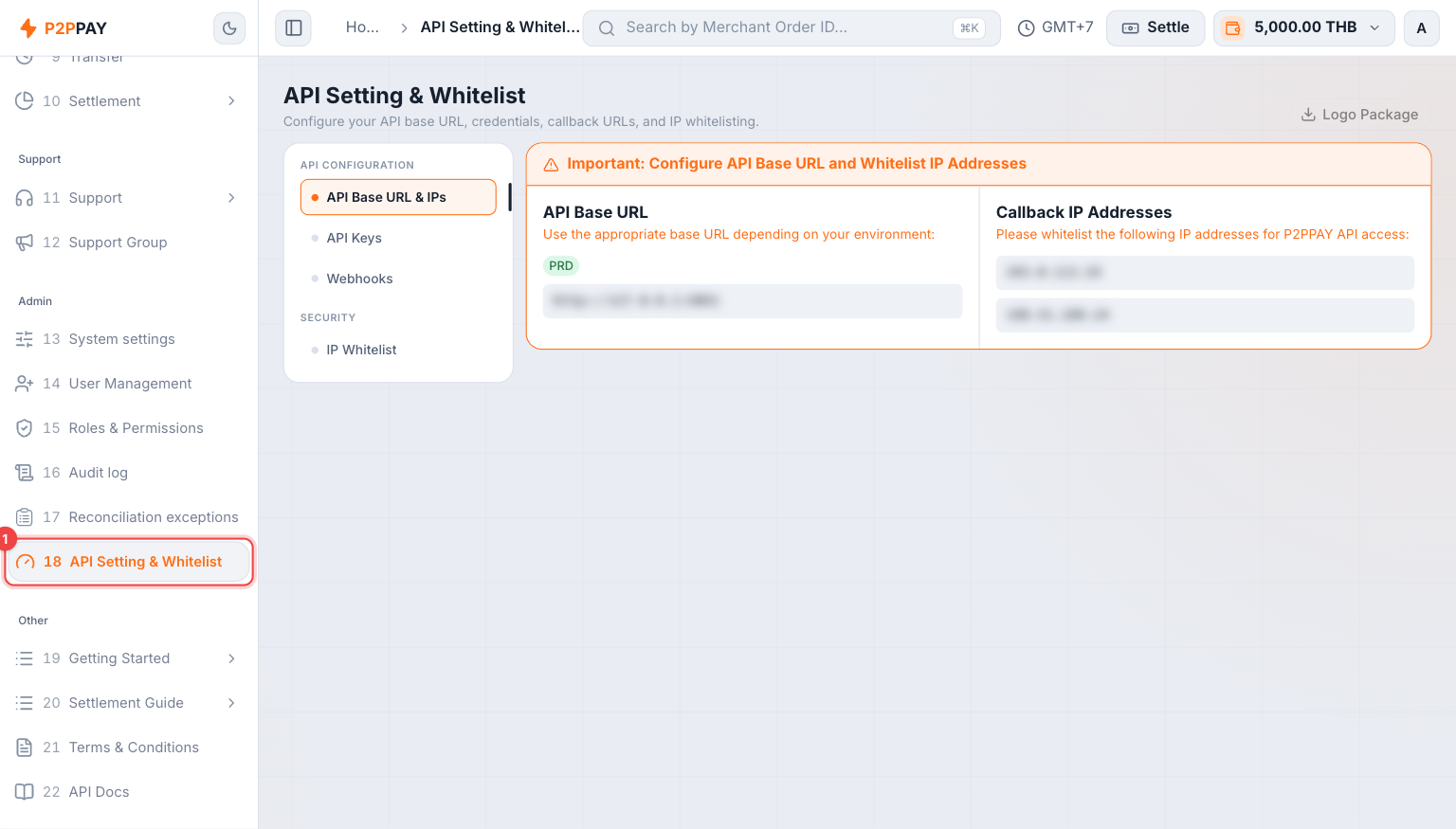Click the blurred PRD base URL field
The height and width of the screenshot is (829, 1456).
coord(753,301)
